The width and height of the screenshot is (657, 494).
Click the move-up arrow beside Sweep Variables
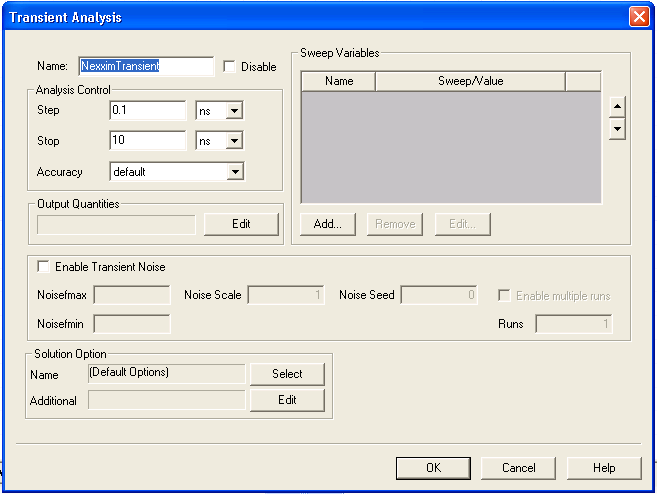617,107
